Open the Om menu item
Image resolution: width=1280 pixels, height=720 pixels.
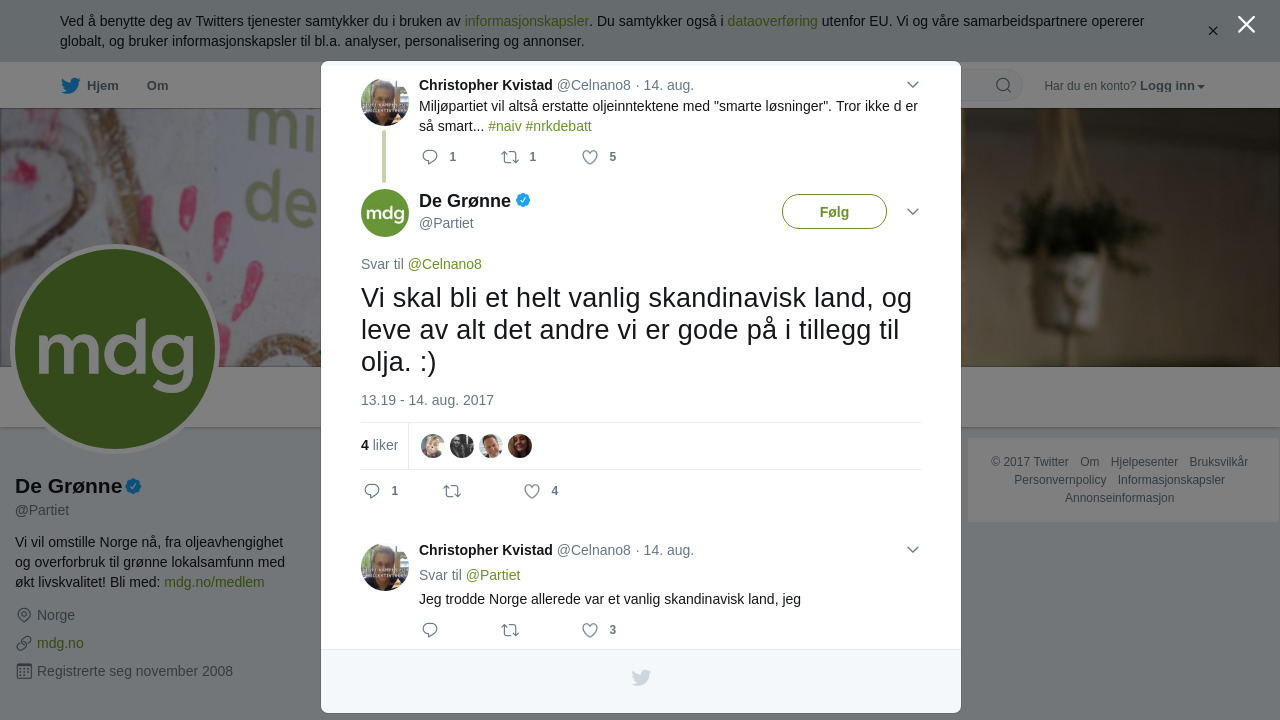pyautogui.click(x=157, y=85)
